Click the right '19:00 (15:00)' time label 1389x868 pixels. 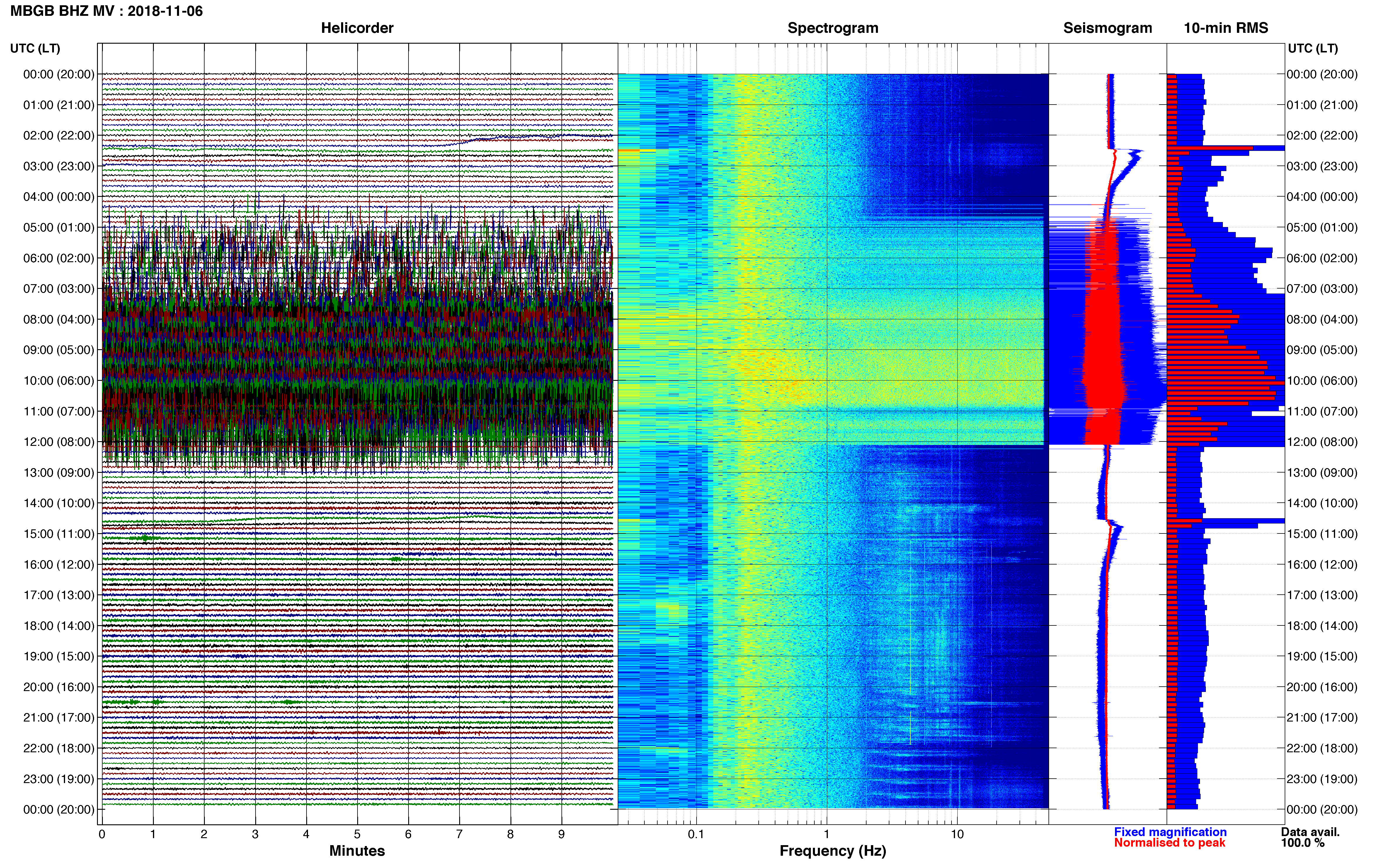pyautogui.click(x=1322, y=656)
